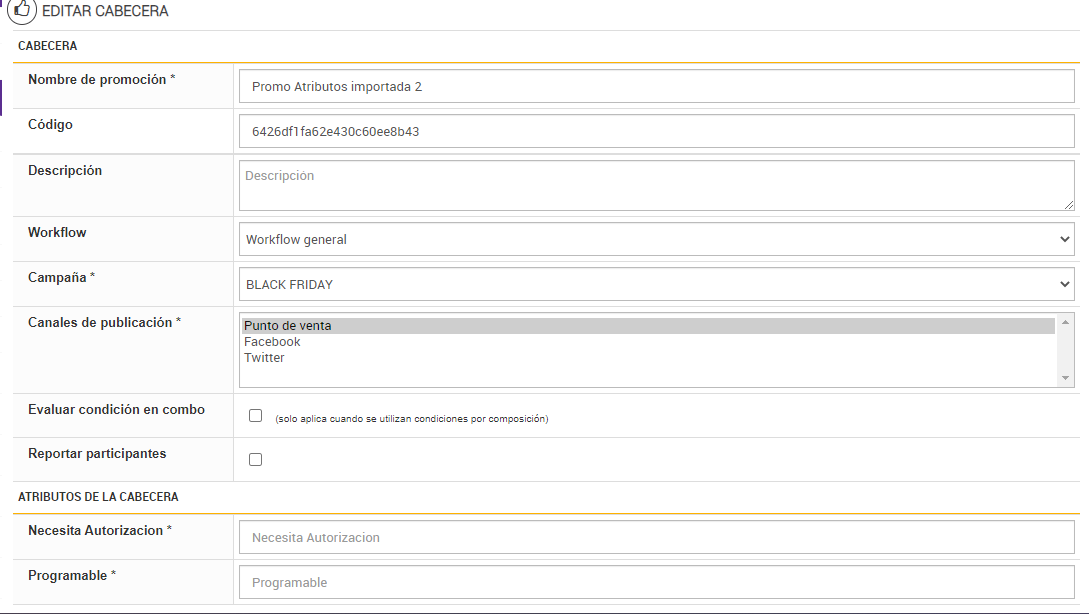Click the EDITAR CABECERA page title
Screen dimensions: 1089x614
(x=105, y=12)
